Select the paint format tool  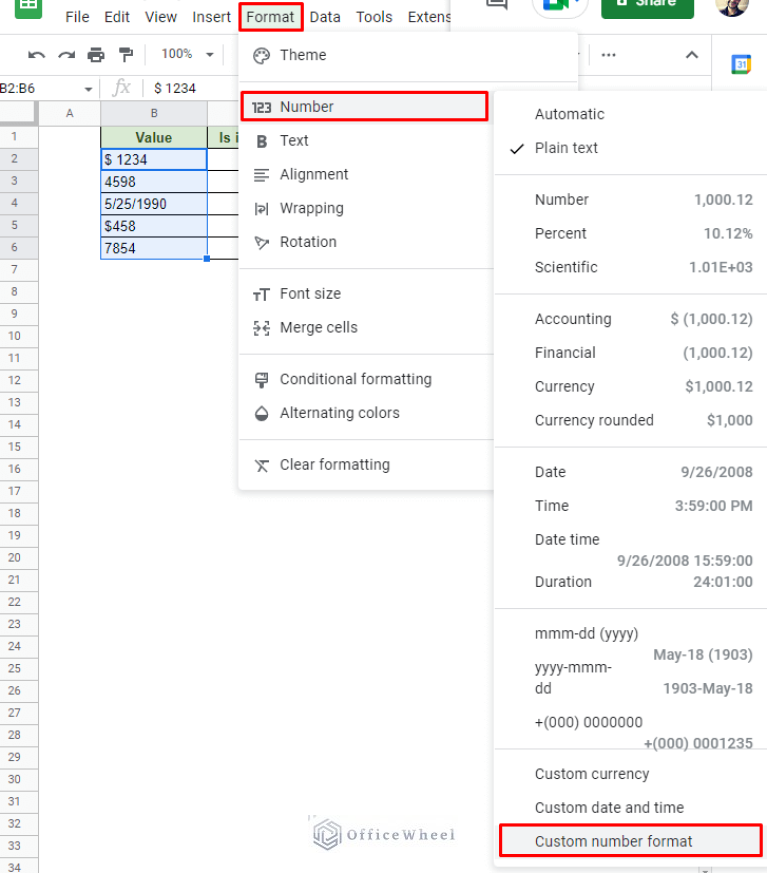pos(126,54)
